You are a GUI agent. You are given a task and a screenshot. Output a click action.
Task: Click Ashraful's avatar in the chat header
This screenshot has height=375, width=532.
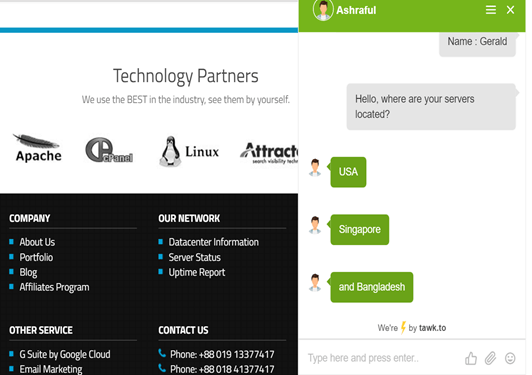(323, 10)
